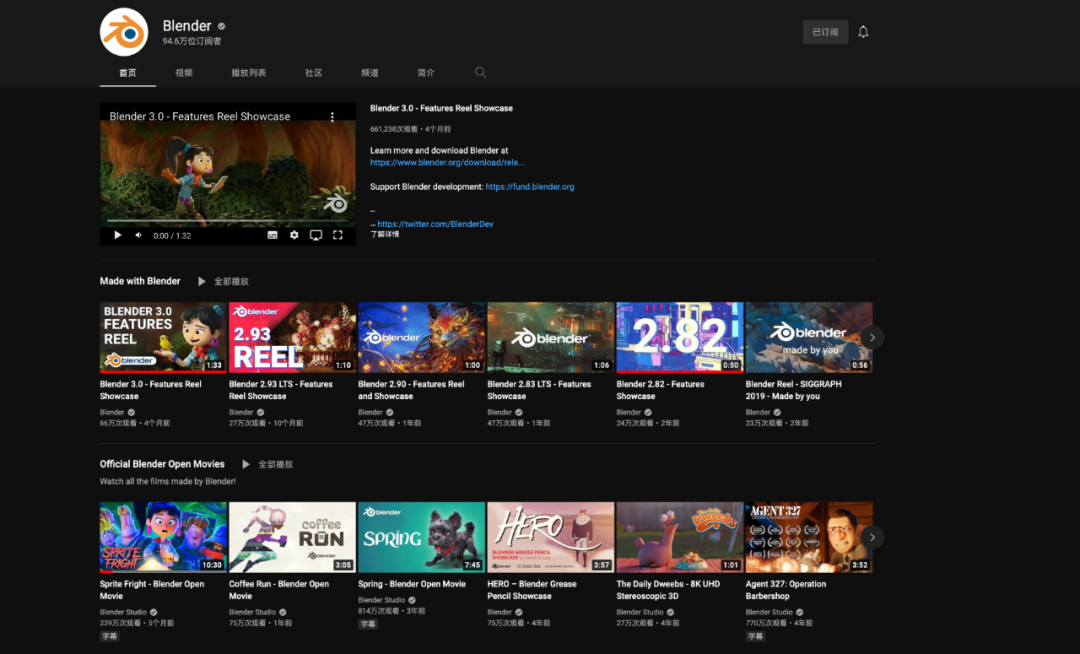Play all in Made with Blender section

point(223,281)
